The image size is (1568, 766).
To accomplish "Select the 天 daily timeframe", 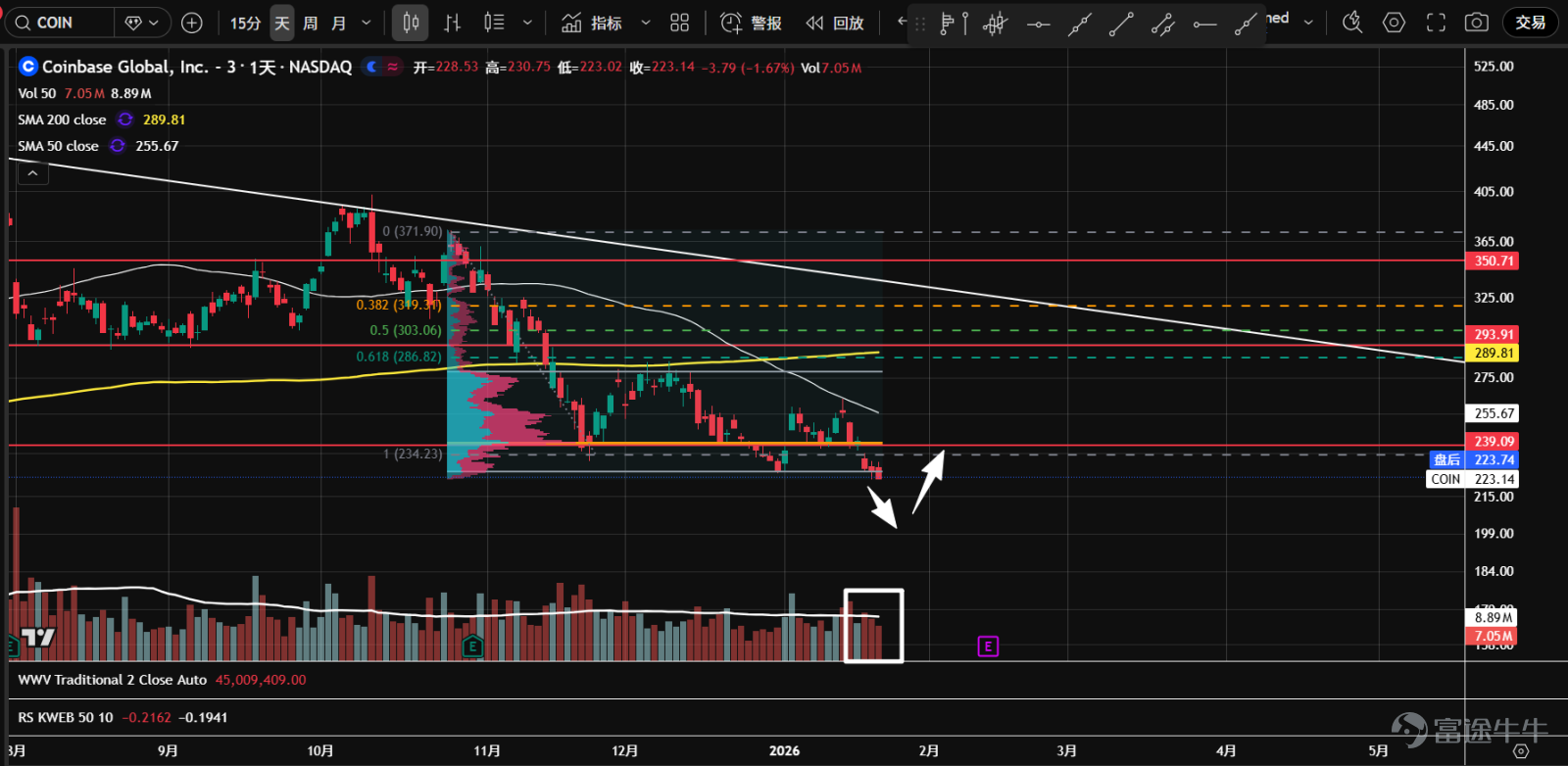I will click(282, 23).
